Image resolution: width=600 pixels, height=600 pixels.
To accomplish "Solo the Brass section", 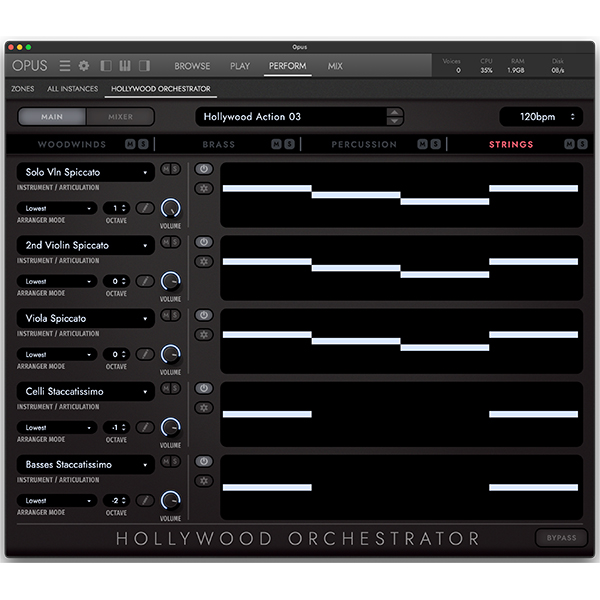I will point(289,145).
